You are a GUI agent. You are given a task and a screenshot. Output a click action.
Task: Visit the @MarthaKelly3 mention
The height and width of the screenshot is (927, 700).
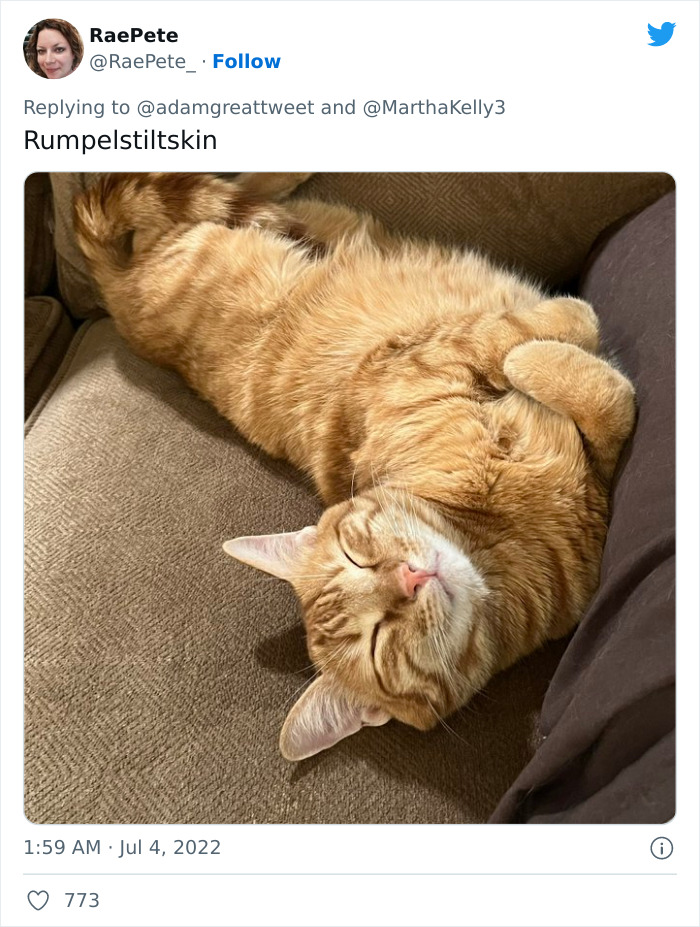tap(434, 108)
